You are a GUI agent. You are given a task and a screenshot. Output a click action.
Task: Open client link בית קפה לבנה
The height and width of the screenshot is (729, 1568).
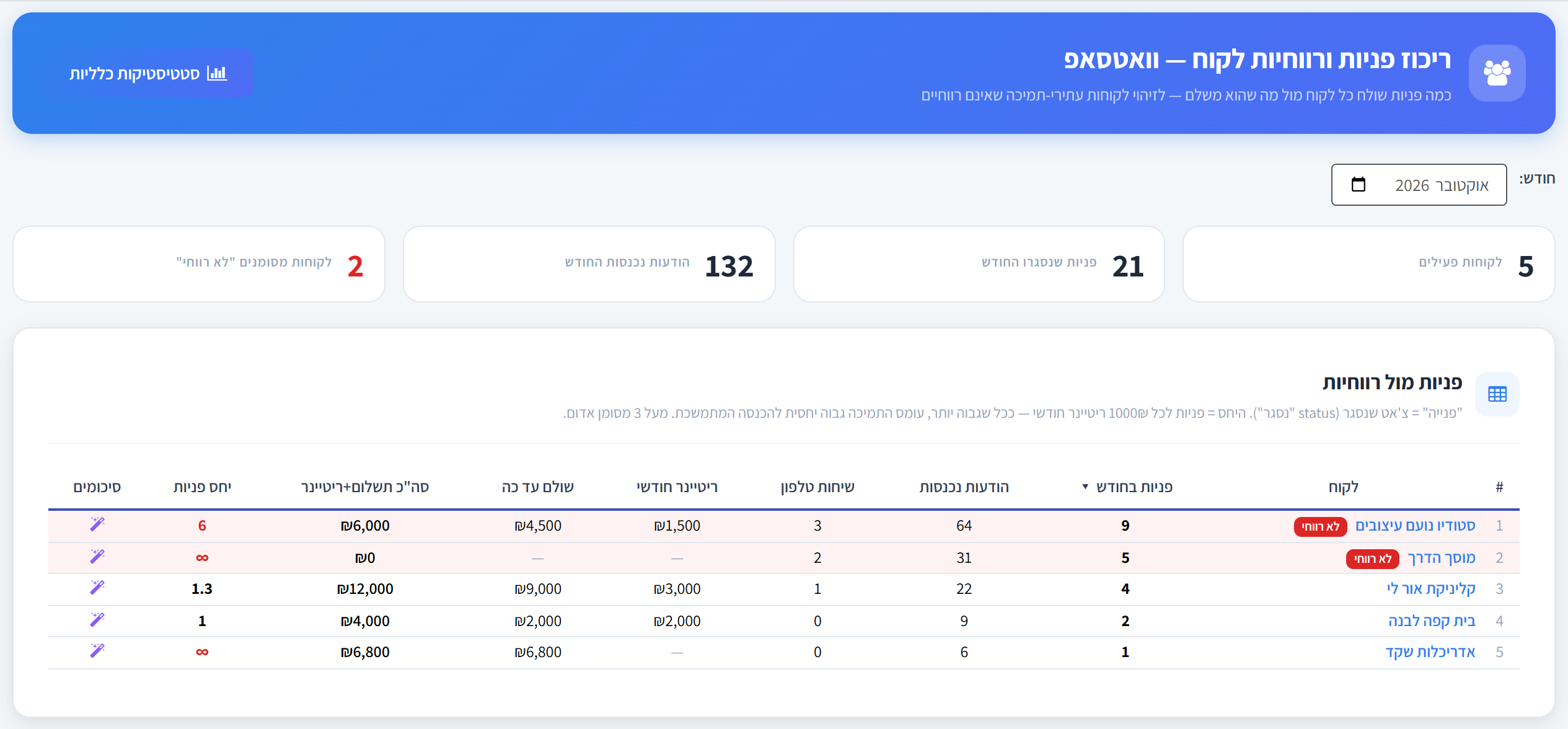[x=1432, y=621]
